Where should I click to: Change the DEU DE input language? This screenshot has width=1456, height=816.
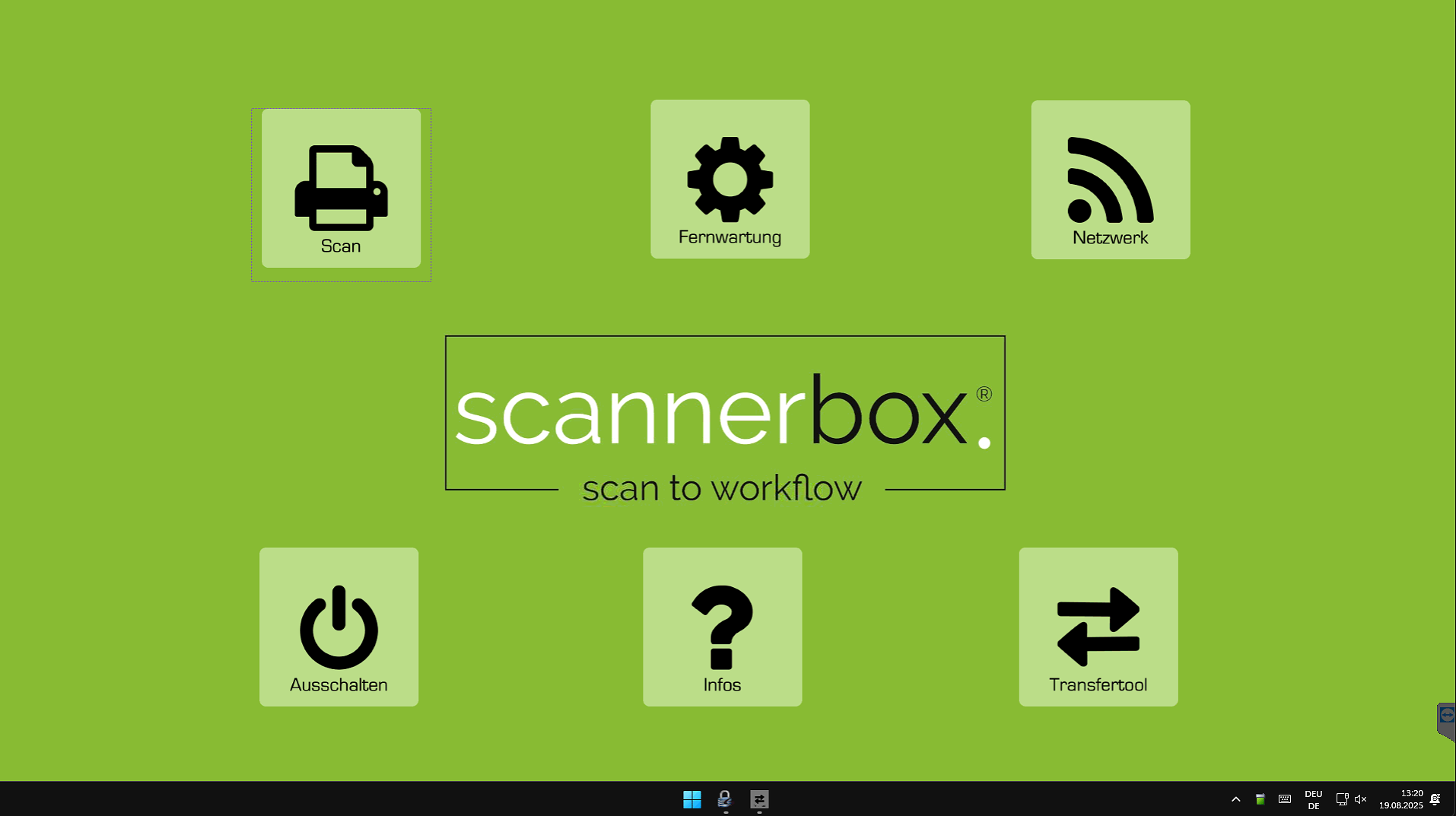[1313, 799]
